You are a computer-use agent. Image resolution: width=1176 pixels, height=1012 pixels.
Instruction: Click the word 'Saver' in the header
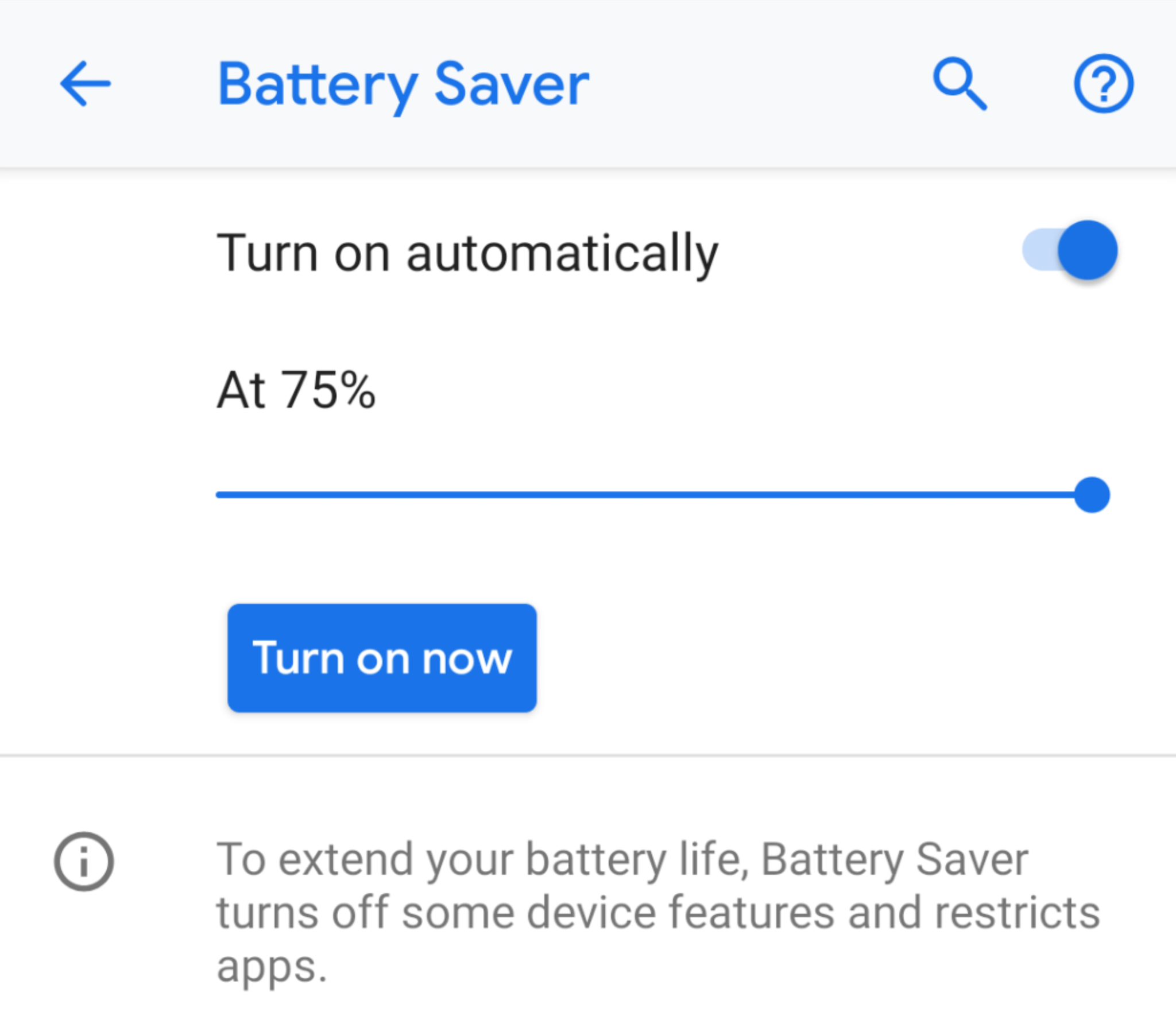click(x=511, y=84)
